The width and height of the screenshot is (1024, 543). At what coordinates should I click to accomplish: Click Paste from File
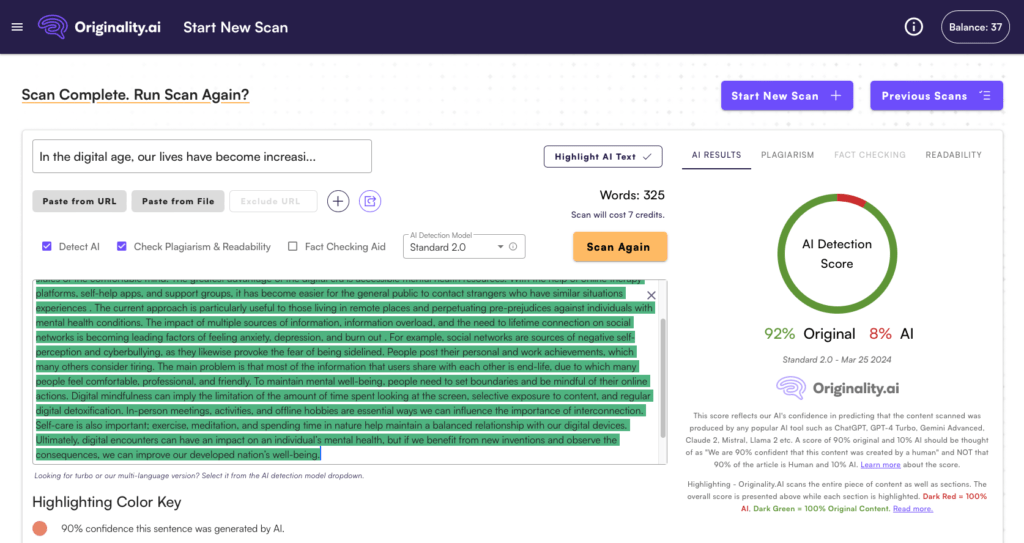[178, 201]
